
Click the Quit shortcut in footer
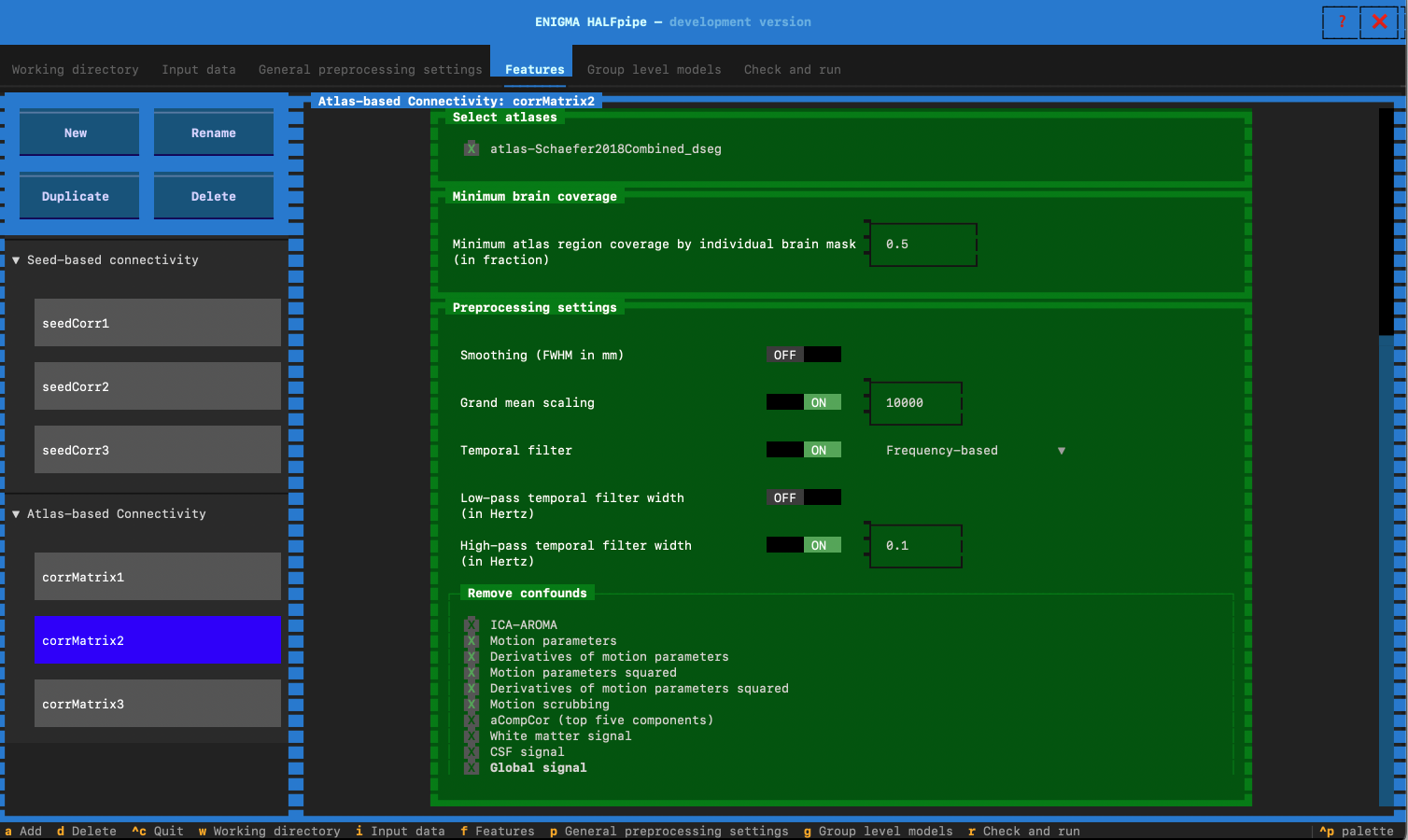(x=158, y=832)
